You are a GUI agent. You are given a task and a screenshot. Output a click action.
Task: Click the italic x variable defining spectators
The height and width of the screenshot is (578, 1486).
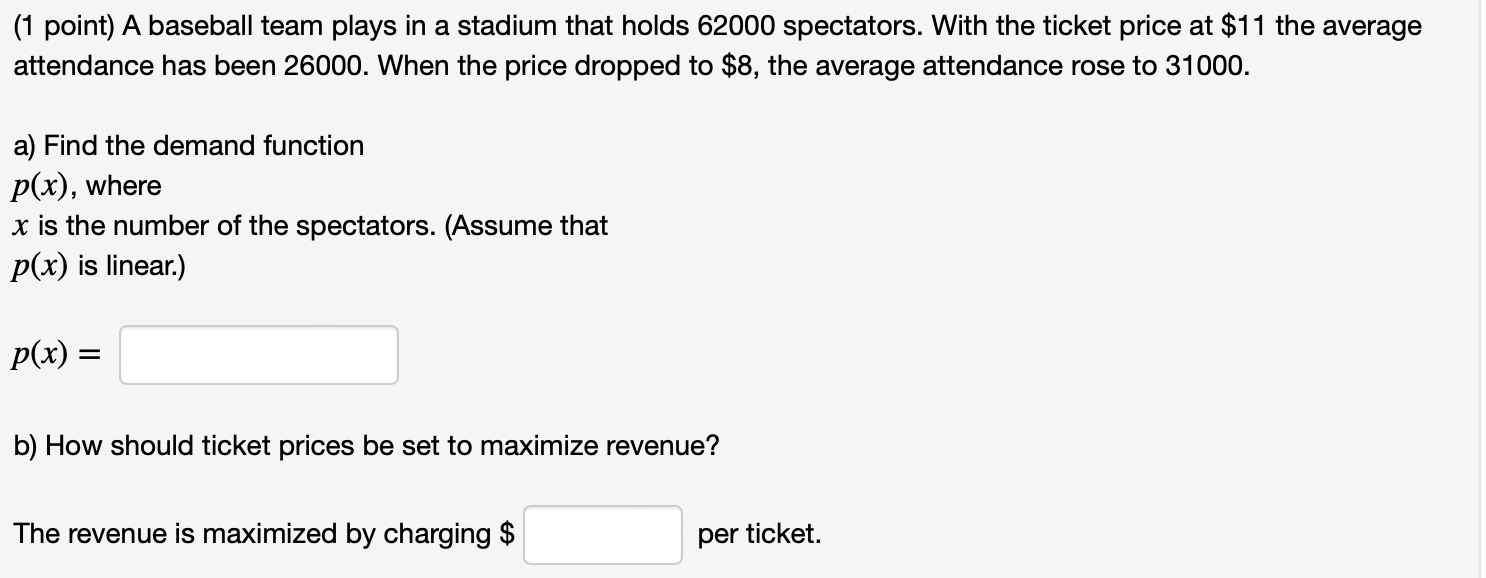(19, 227)
